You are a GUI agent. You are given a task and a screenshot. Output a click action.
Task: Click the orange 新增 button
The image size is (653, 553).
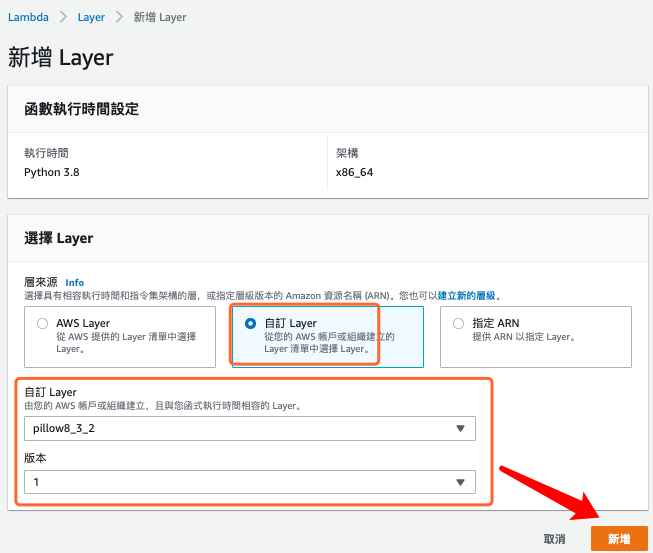coord(619,539)
